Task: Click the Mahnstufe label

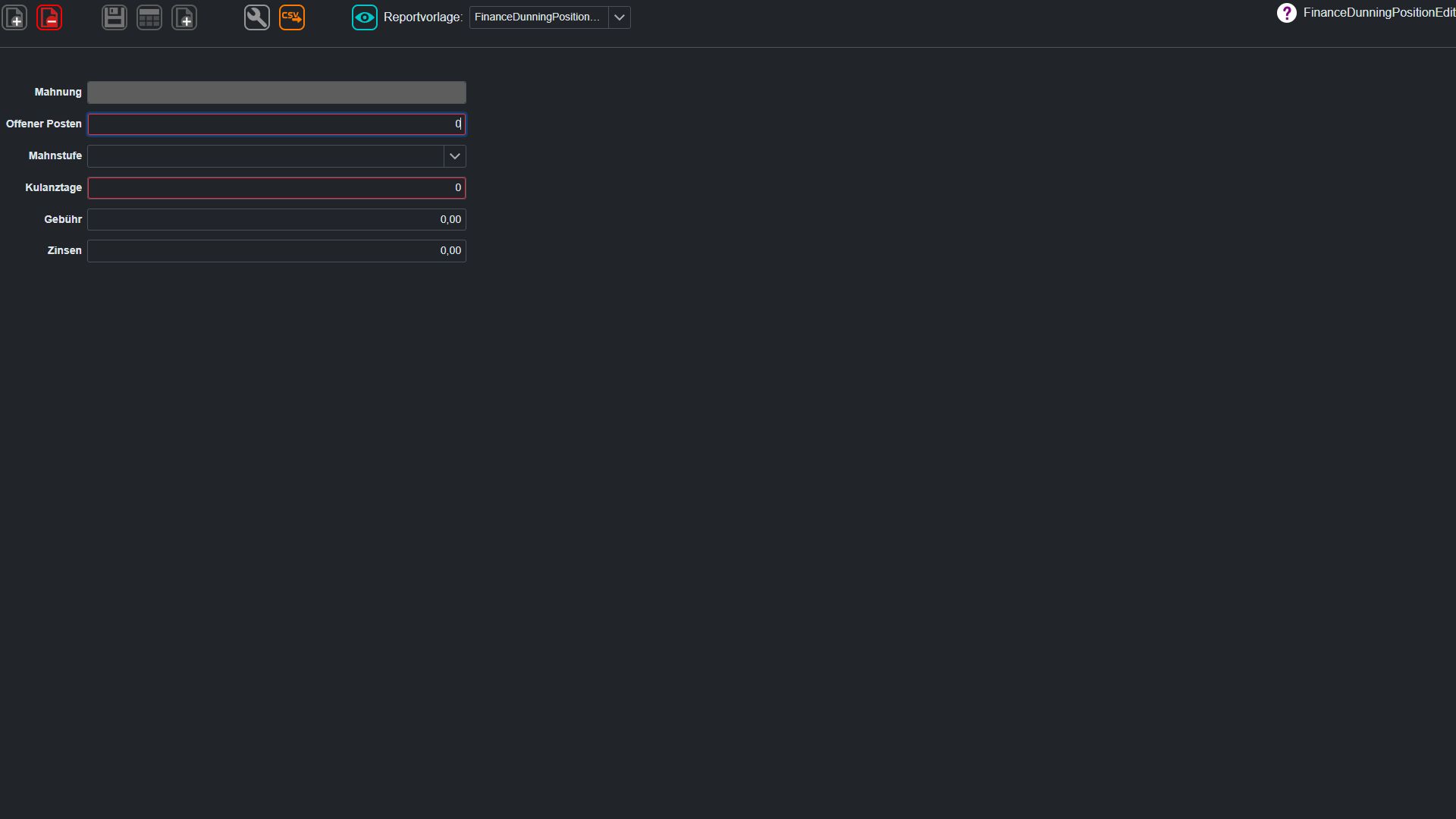Action: pyautogui.click(x=55, y=156)
